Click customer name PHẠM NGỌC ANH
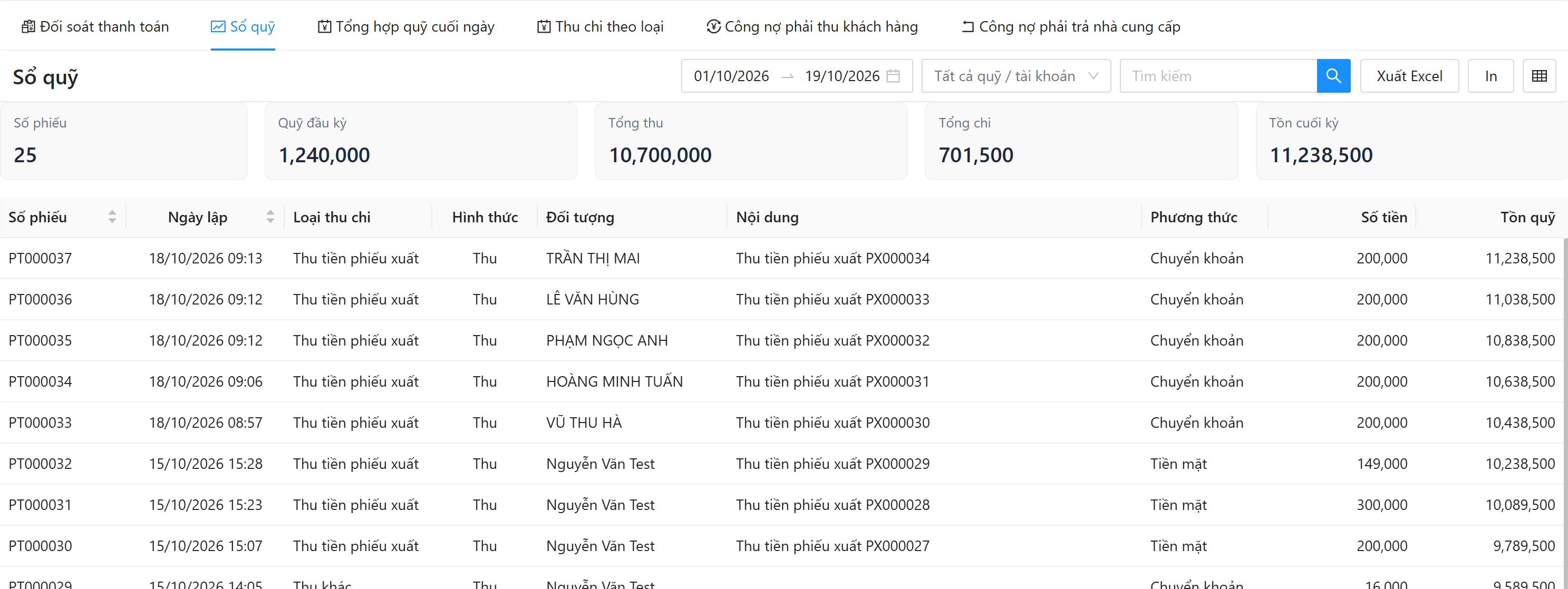Viewport: 1568px width, 589px height. pos(607,340)
